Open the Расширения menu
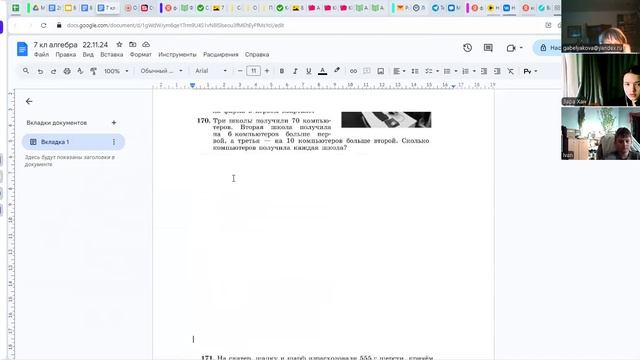Image resolution: width=640 pixels, height=360 pixels. 220,54
